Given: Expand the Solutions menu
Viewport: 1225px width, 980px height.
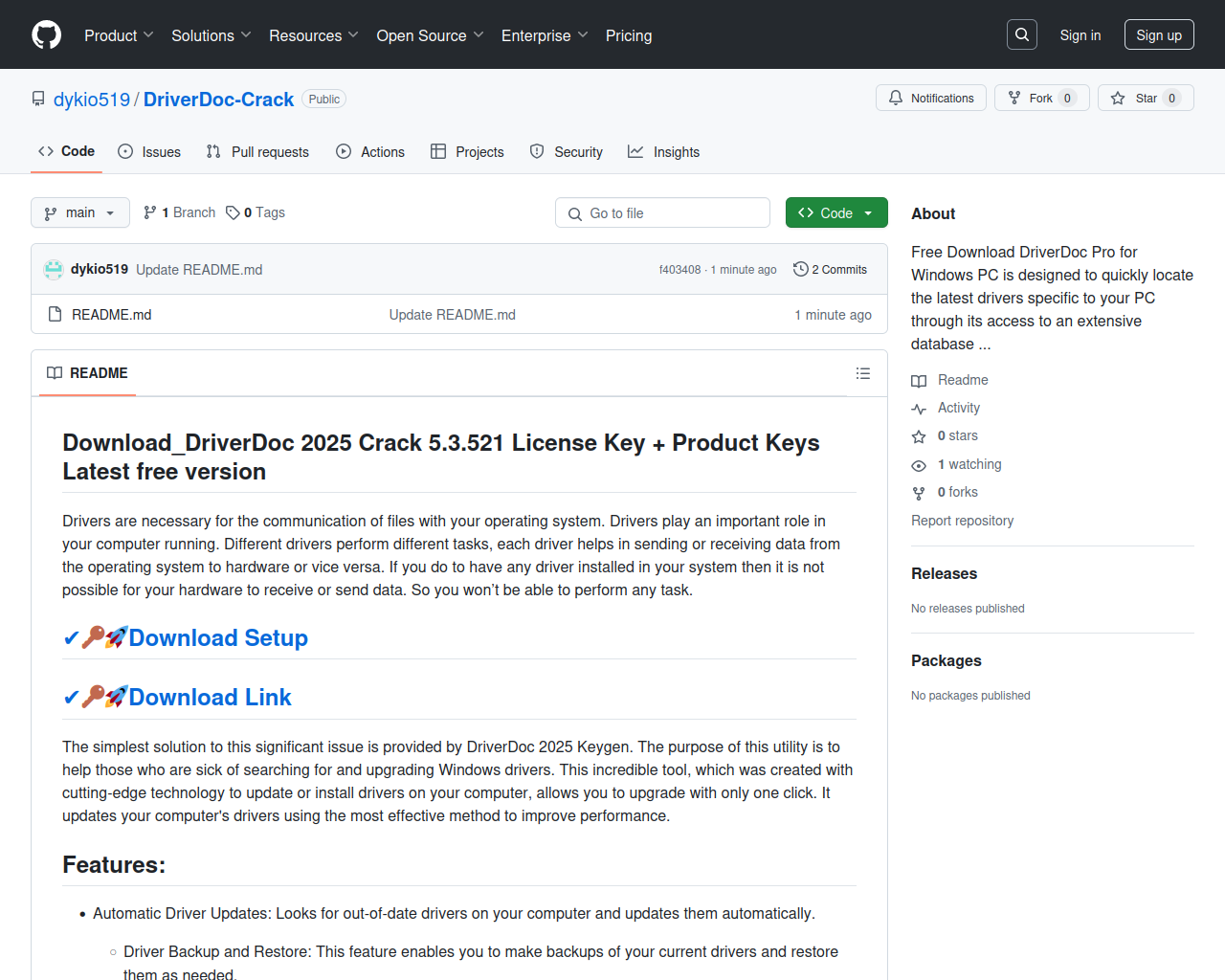Looking at the screenshot, I should 212,35.
